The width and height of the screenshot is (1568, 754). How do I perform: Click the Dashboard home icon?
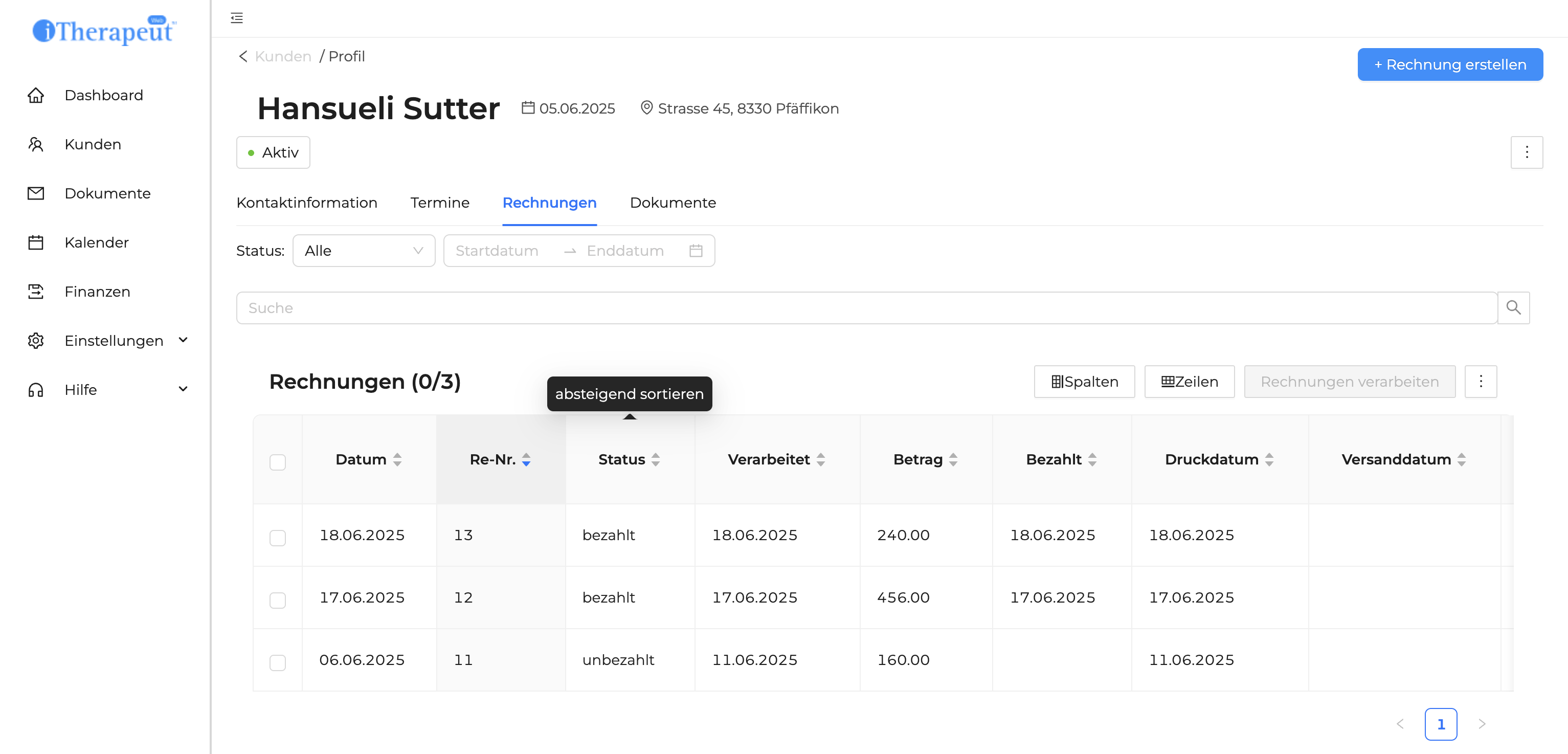coord(36,96)
